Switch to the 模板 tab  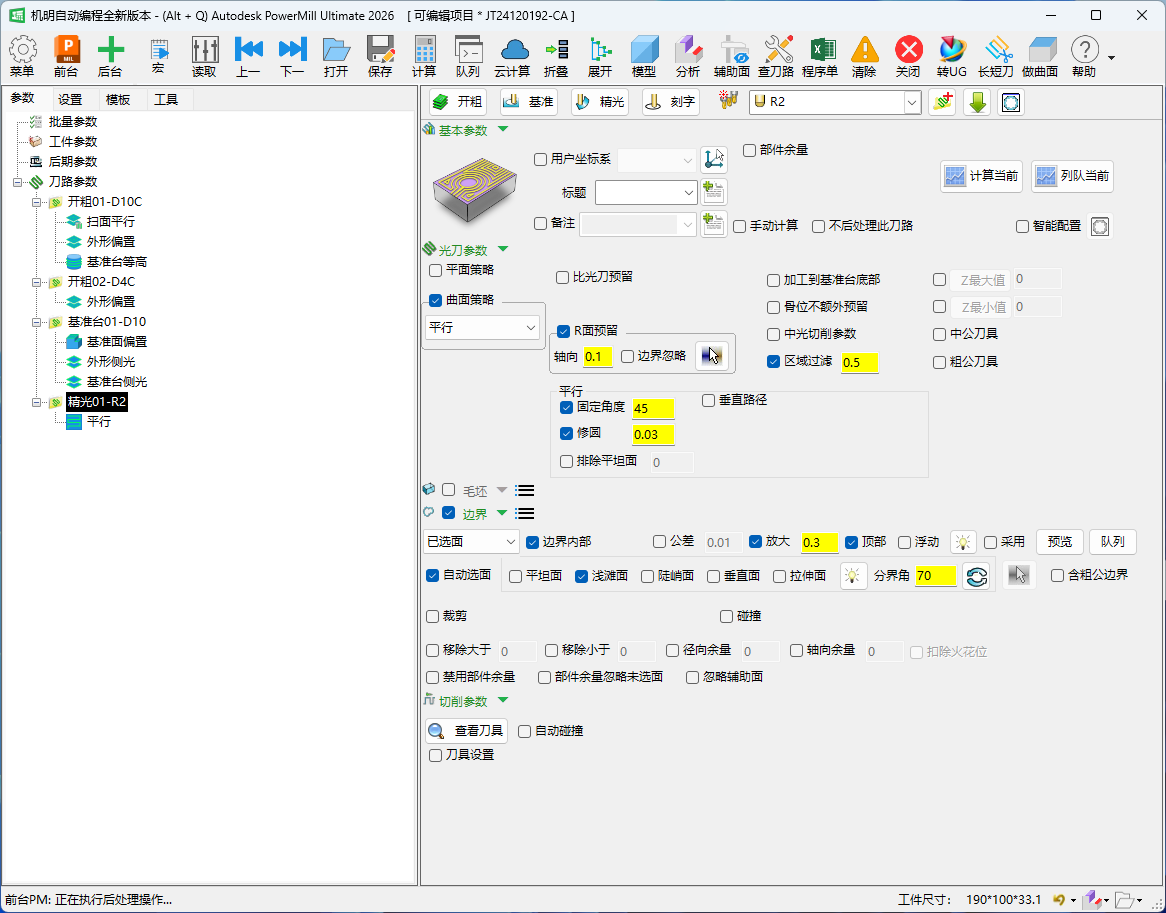click(x=117, y=100)
